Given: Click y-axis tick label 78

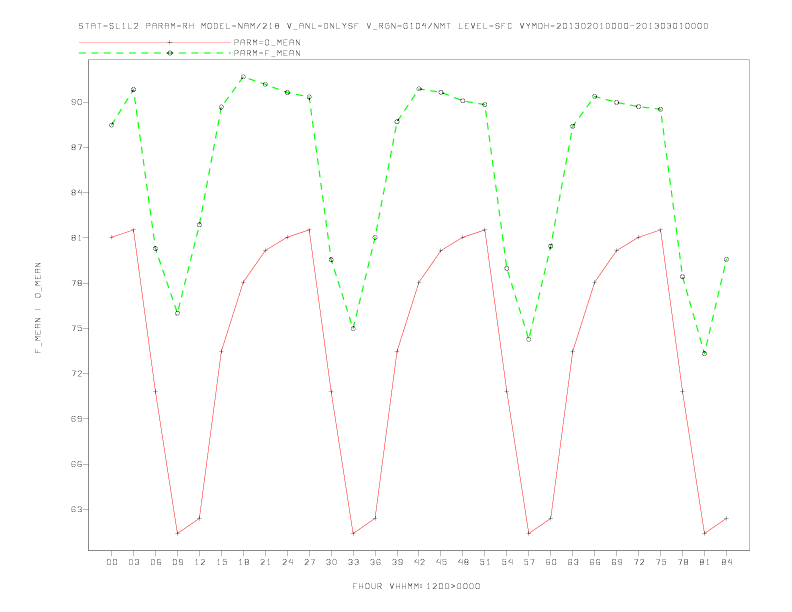Looking at the screenshot, I should click(76, 283).
